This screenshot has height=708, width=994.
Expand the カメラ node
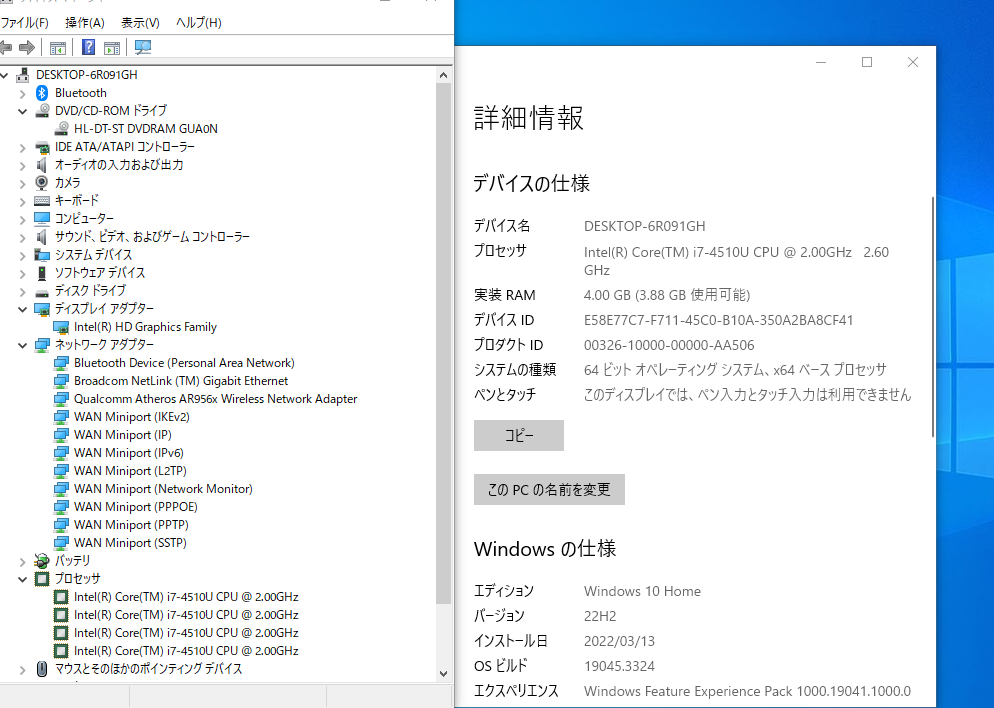click(x=23, y=184)
